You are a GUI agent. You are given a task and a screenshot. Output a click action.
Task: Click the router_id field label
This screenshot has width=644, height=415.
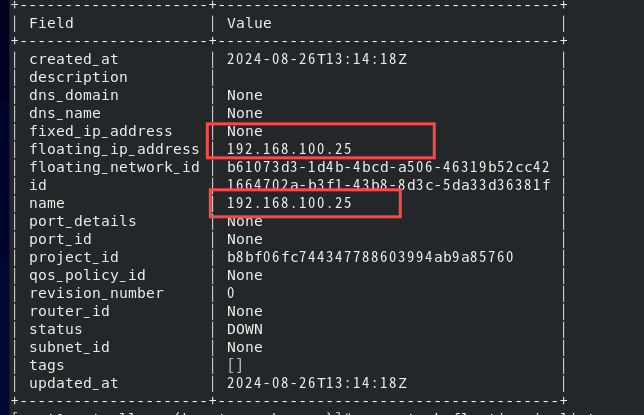click(x=69, y=311)
